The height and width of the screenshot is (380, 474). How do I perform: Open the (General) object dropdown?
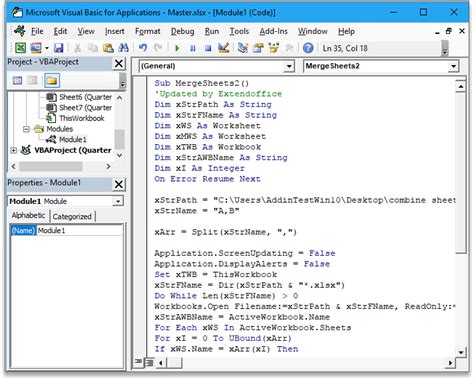(289, 66)
